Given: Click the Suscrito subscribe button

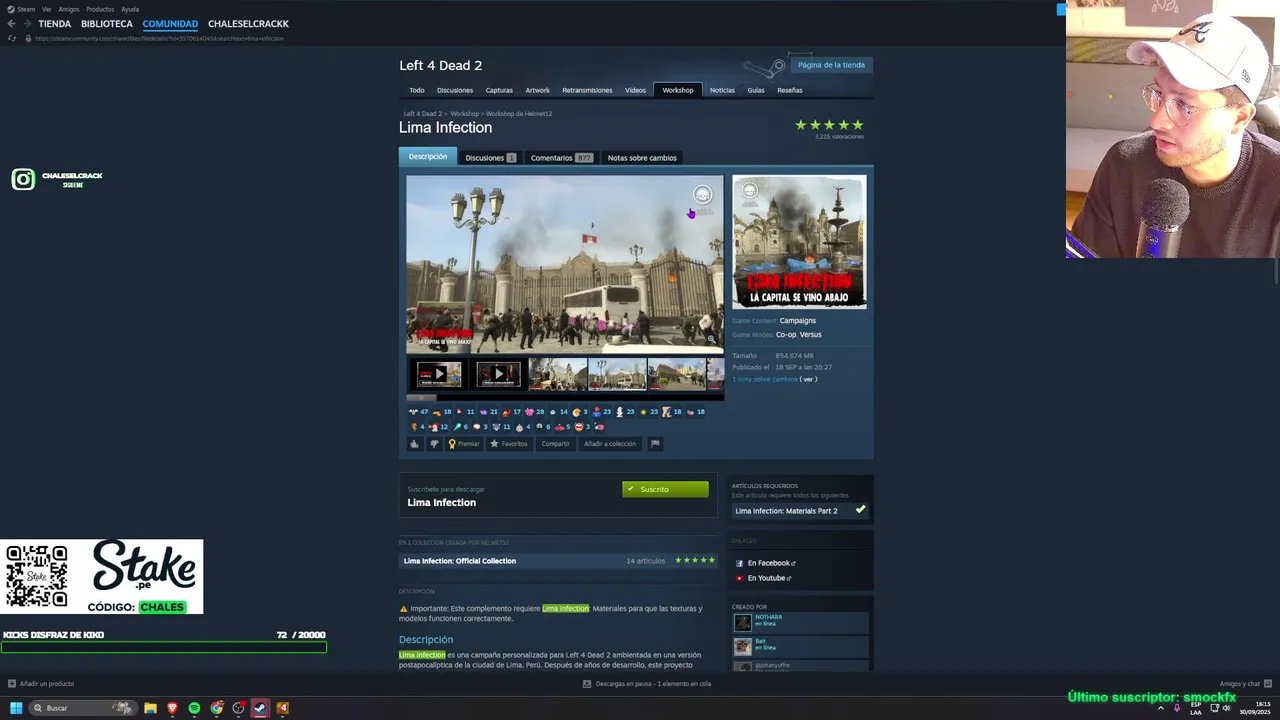Looking at the screenshot, I should pos(665,489).
